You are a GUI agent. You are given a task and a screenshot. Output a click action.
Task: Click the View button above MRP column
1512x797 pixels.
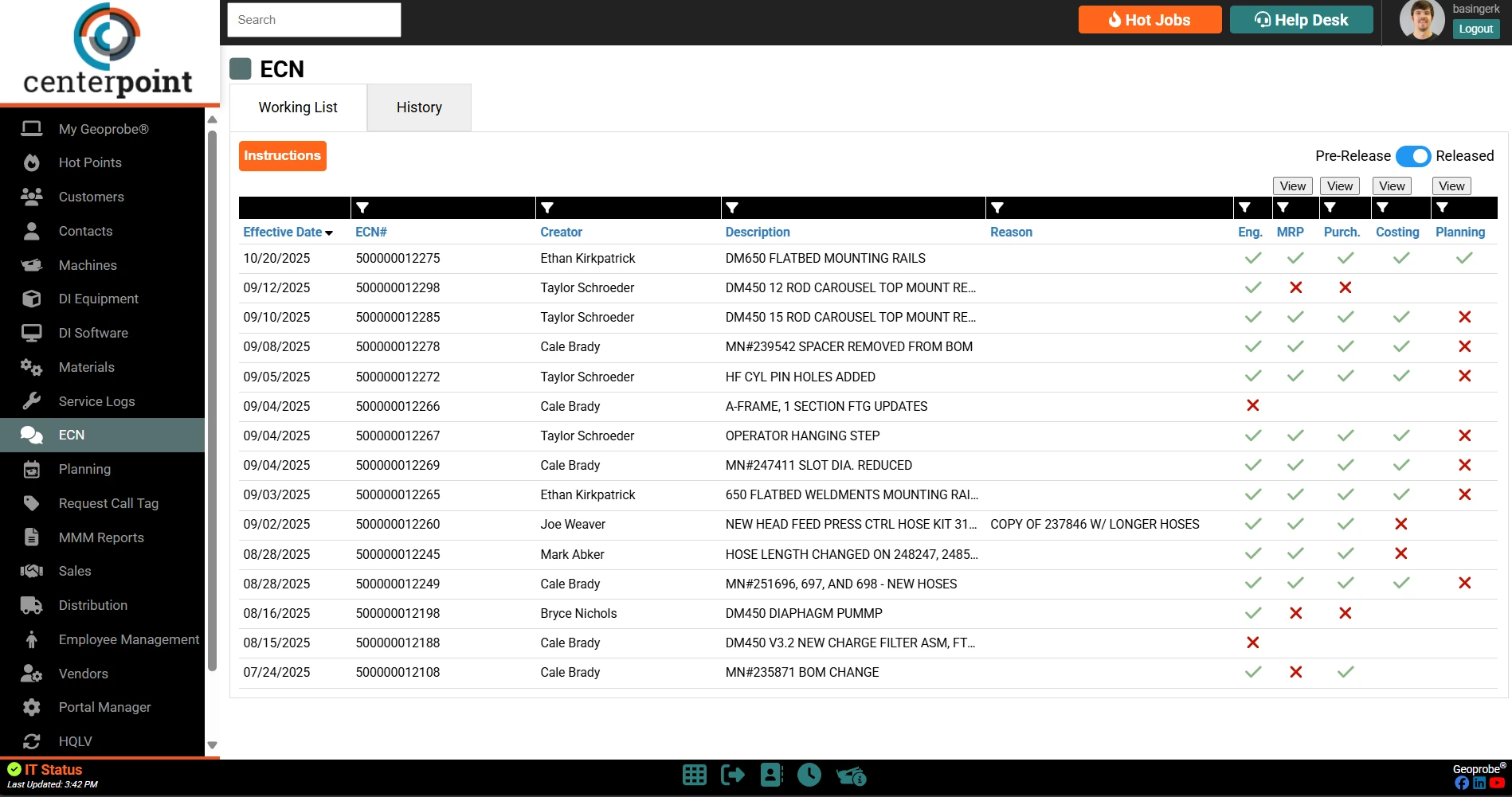1292,186
